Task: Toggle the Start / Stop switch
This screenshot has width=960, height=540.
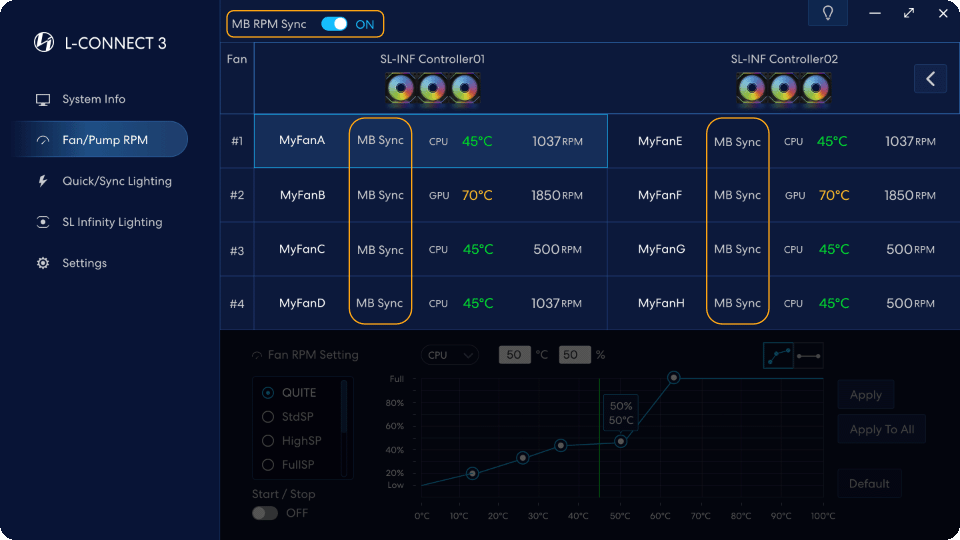Action: (265, 513)
